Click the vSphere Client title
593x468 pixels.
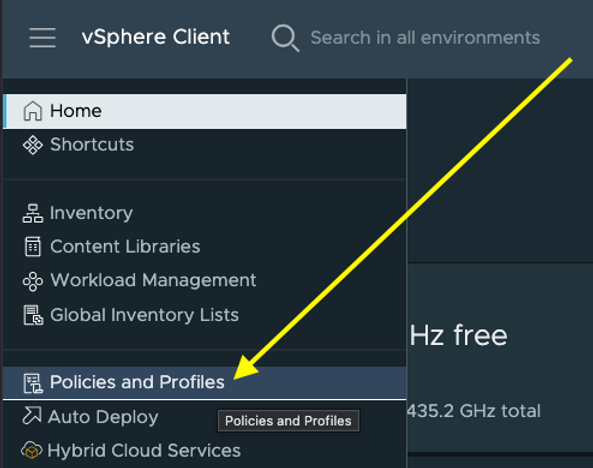pos(155,37)
